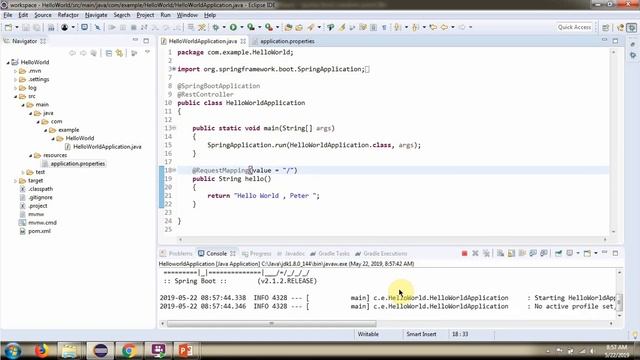The height and width of the screenshot is (360, 640).
Task: Click the Console horizontal scrollbar thumb
Action: pos(271,324)
